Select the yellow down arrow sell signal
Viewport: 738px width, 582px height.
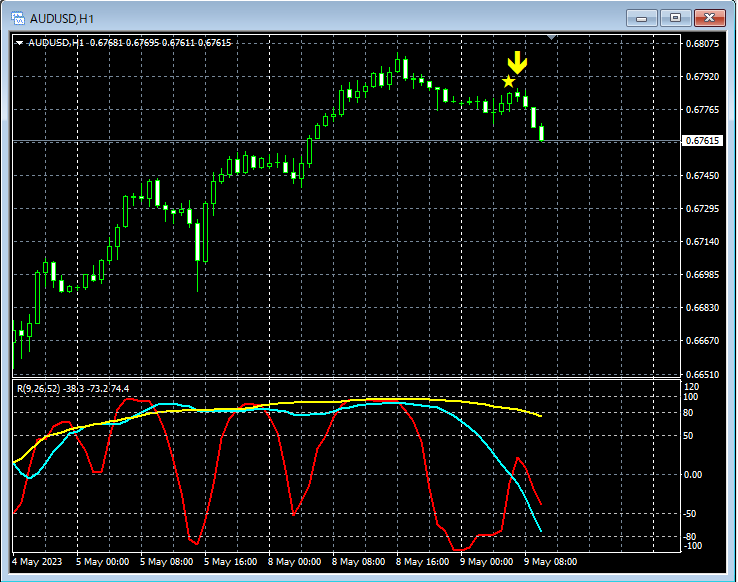click(x=517, y=63)
